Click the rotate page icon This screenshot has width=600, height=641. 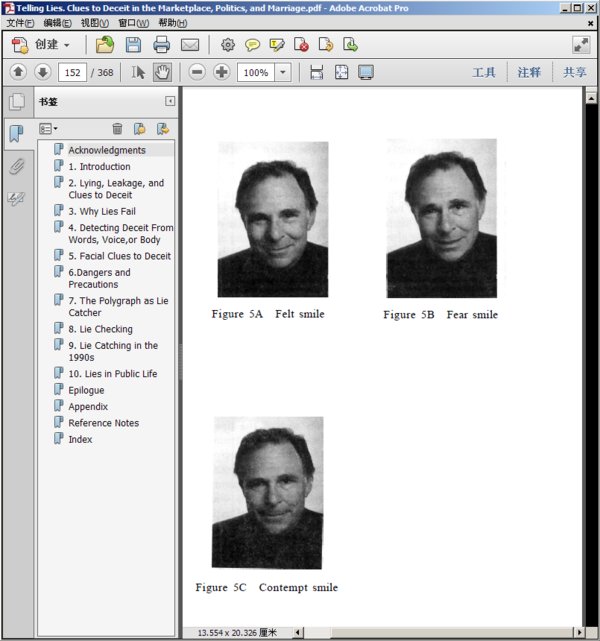click(326, 45)
